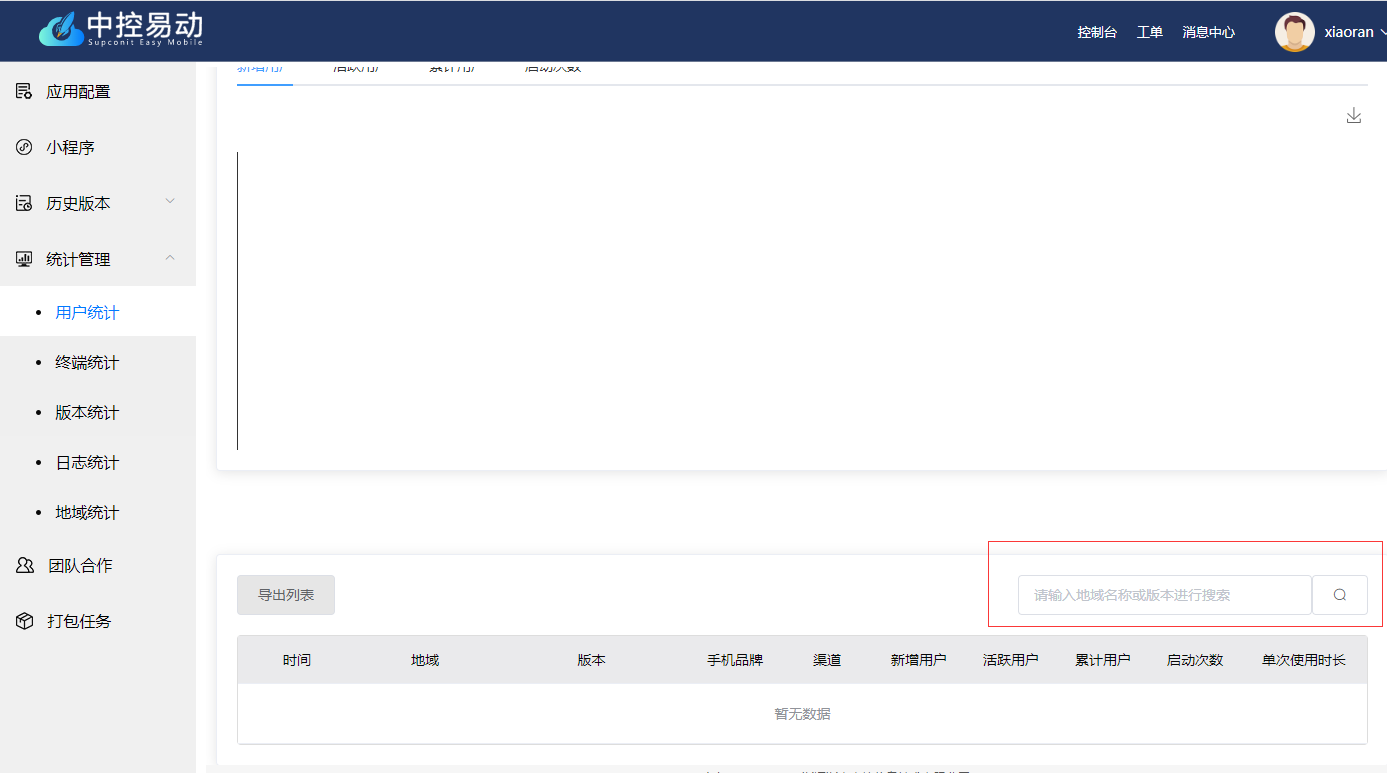This screenshot has height=773, width=1387.
Task: Click the 打包任务 box icon
Action: coord(25,621)
